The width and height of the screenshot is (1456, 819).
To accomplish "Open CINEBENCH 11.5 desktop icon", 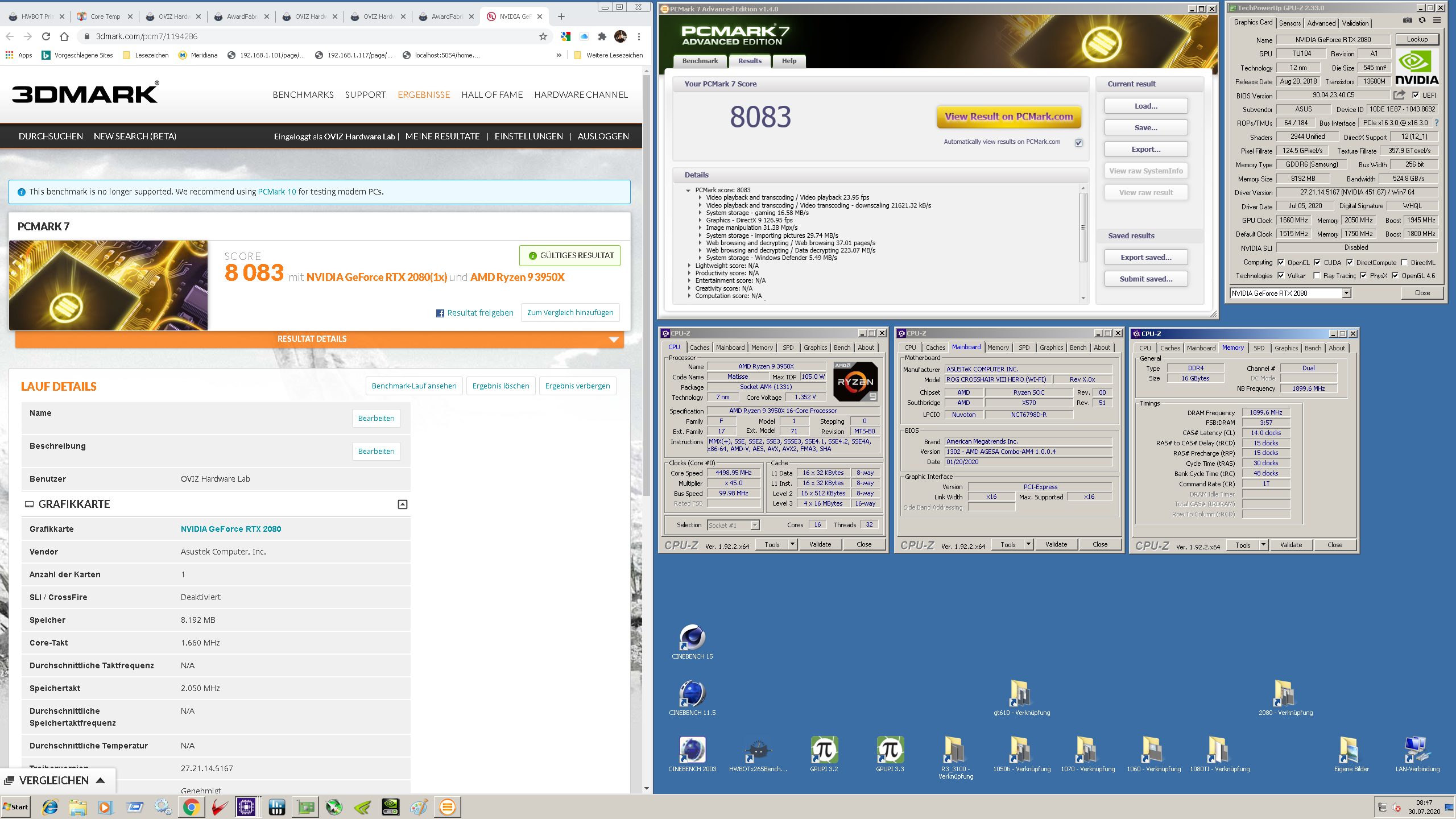I will 692,698.
